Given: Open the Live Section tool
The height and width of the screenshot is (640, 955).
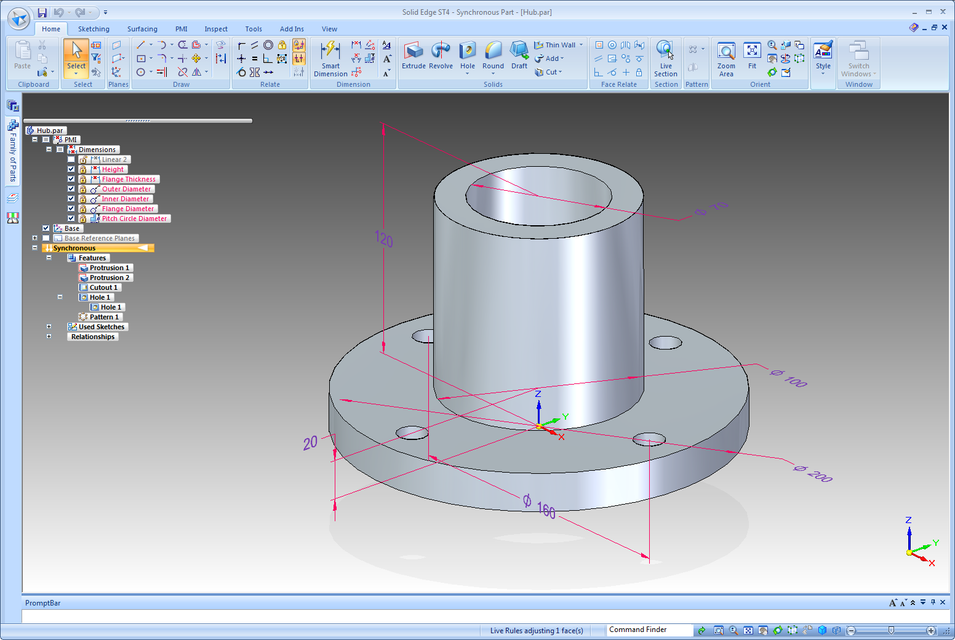Looking at the screenshot, I should 665,58.
